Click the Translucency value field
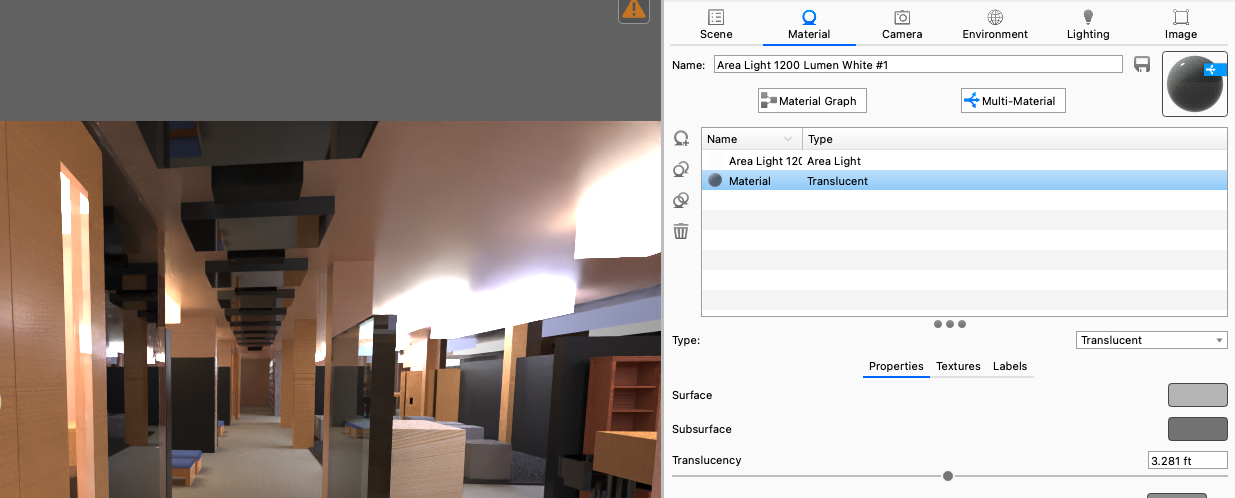This screenshot has width=1235, height=498. [1187, 460]
